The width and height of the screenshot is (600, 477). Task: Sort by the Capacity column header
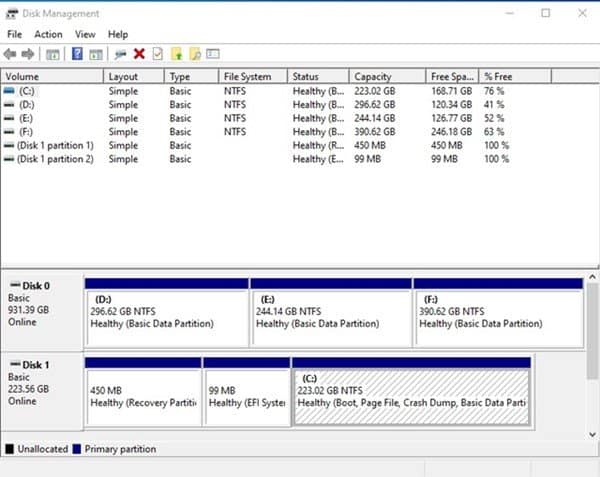(388, 77)
